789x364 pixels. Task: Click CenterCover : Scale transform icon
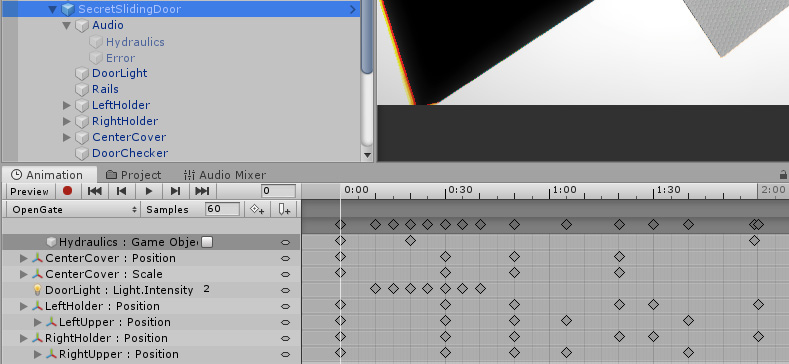tap(37, 274)
